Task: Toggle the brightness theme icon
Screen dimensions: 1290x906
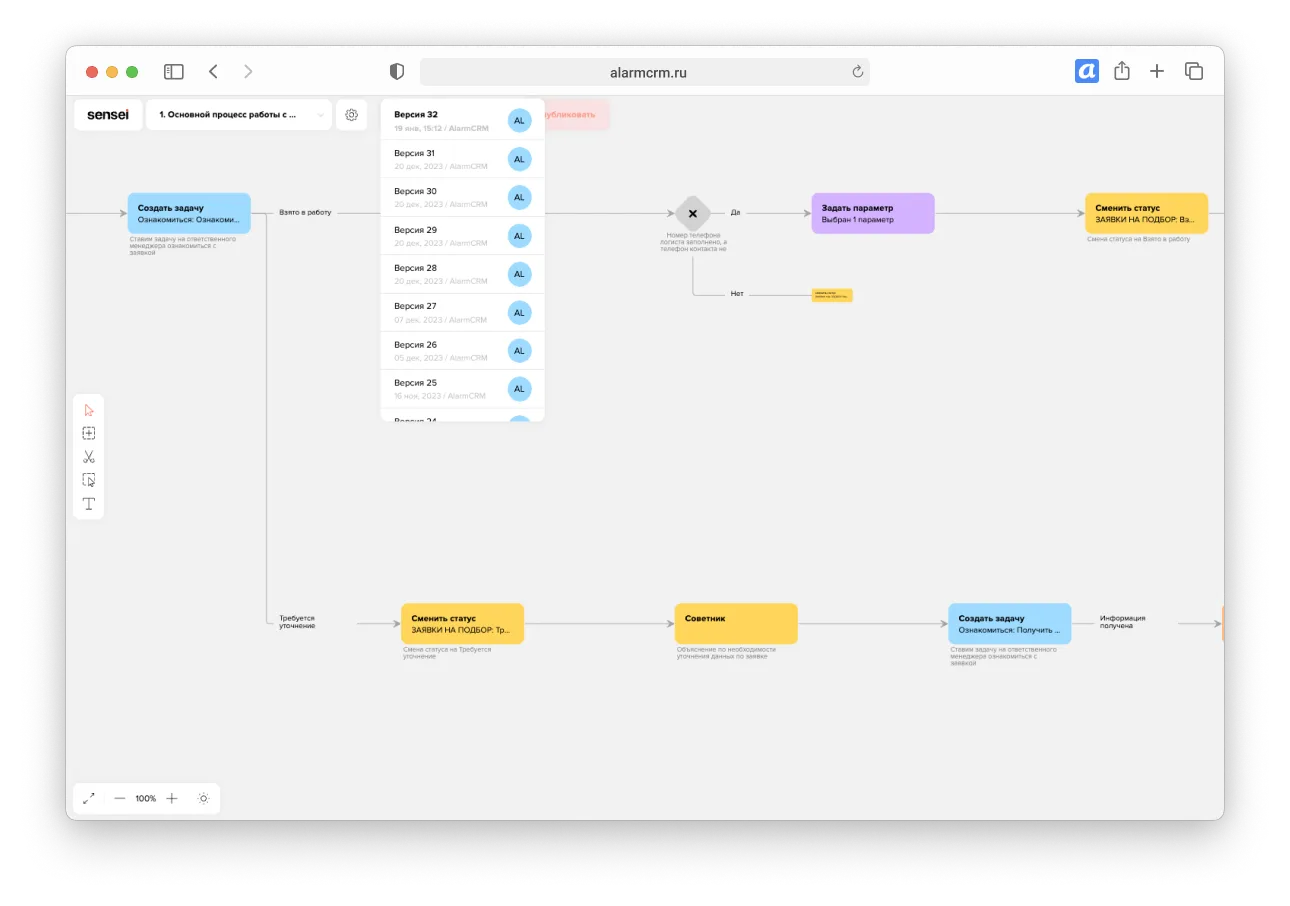Action: tap(203, 798)
